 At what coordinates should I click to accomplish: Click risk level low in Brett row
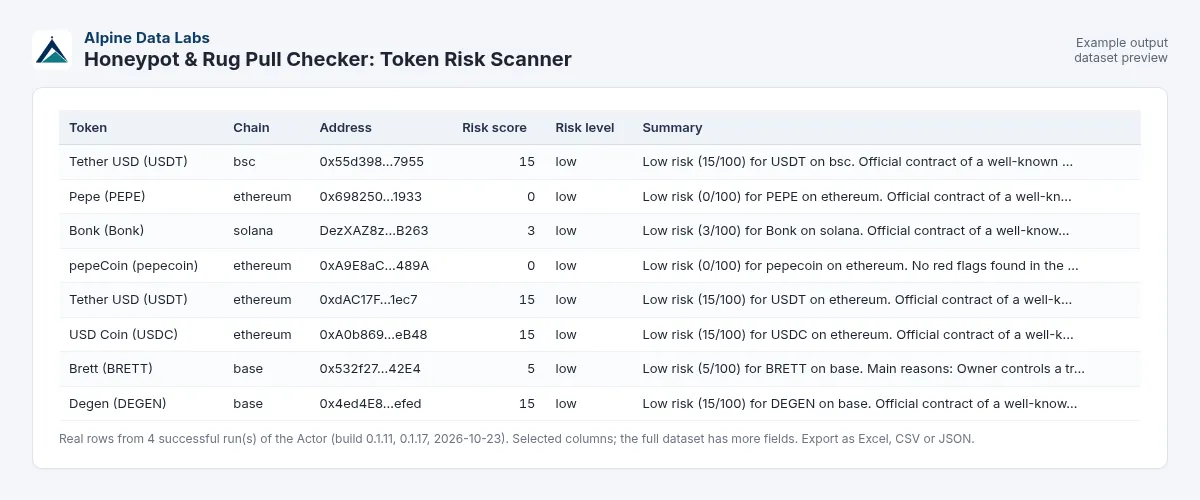click(x=566, y=369)
